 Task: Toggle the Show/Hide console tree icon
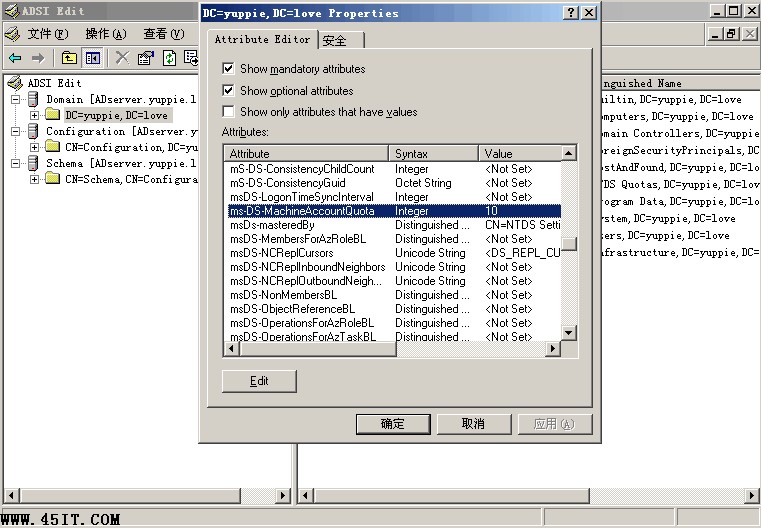(93, 59)
